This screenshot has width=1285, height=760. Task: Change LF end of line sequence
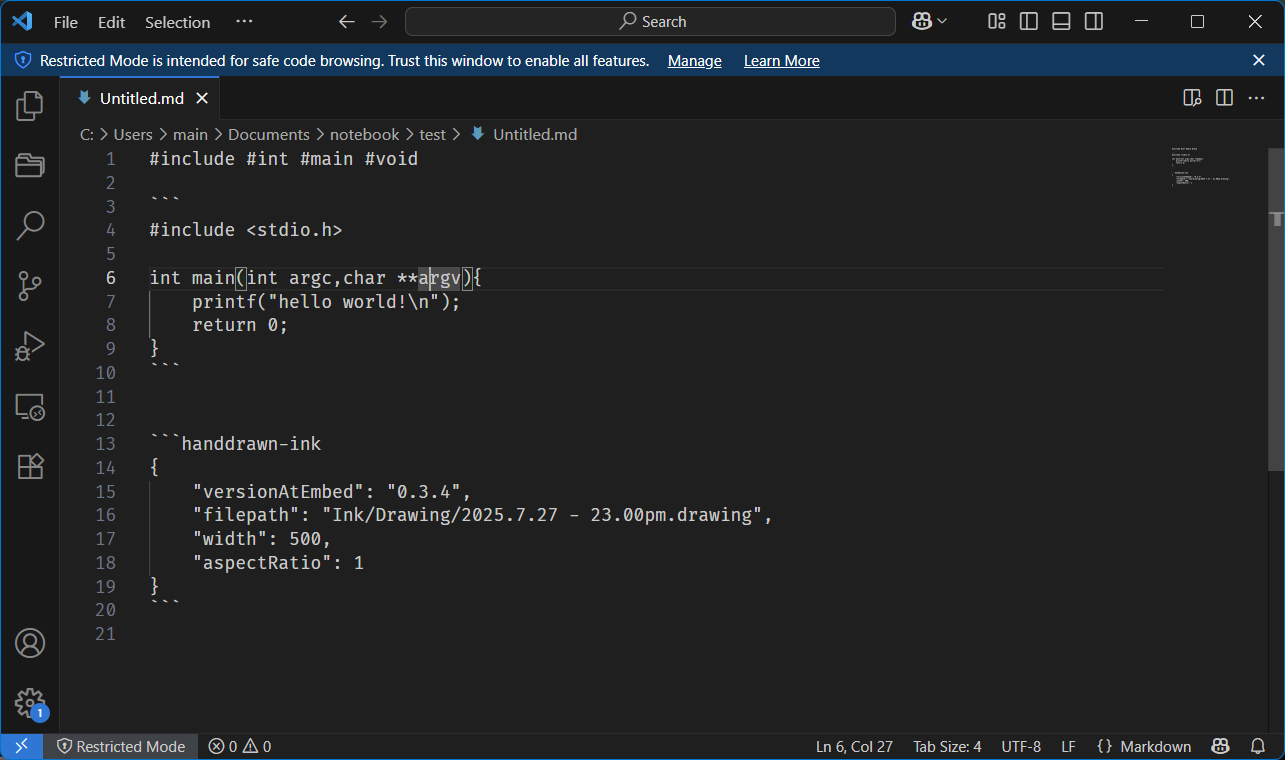(1068, 746)
